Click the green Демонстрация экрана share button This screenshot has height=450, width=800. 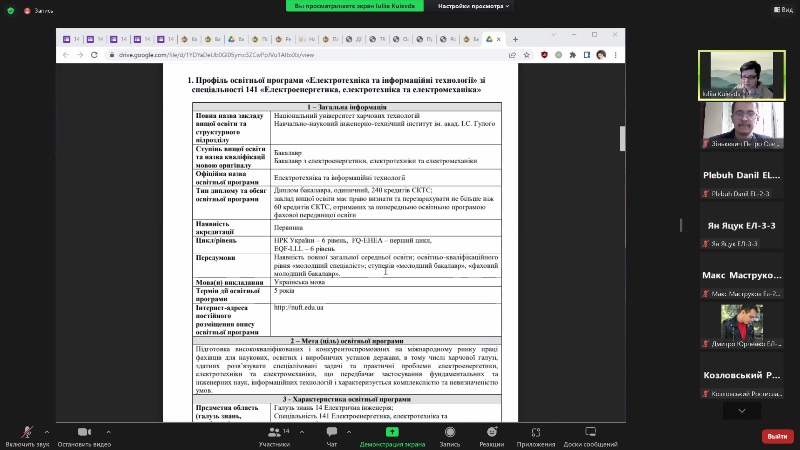tap(391, 431)
